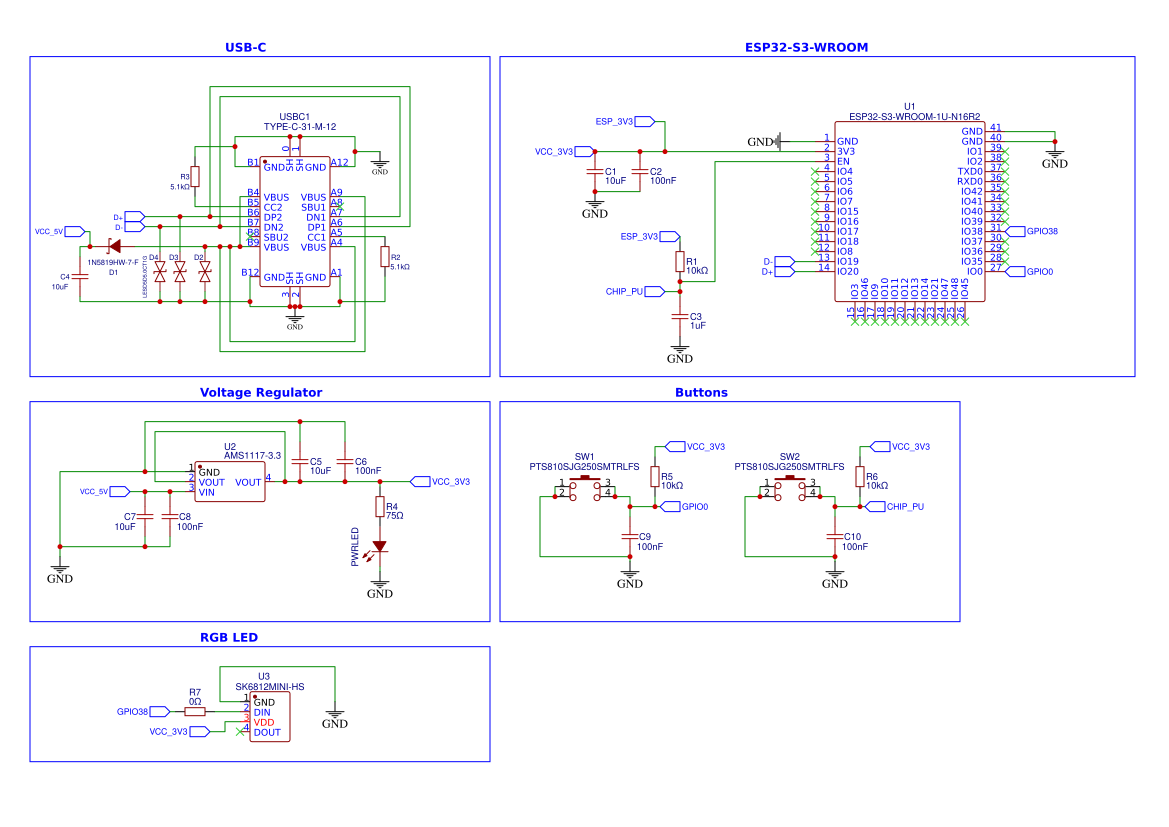Click VCC_3V3 output label in Voltage Regulator section
1169x827 pixels.
click(x=441, y=482)
